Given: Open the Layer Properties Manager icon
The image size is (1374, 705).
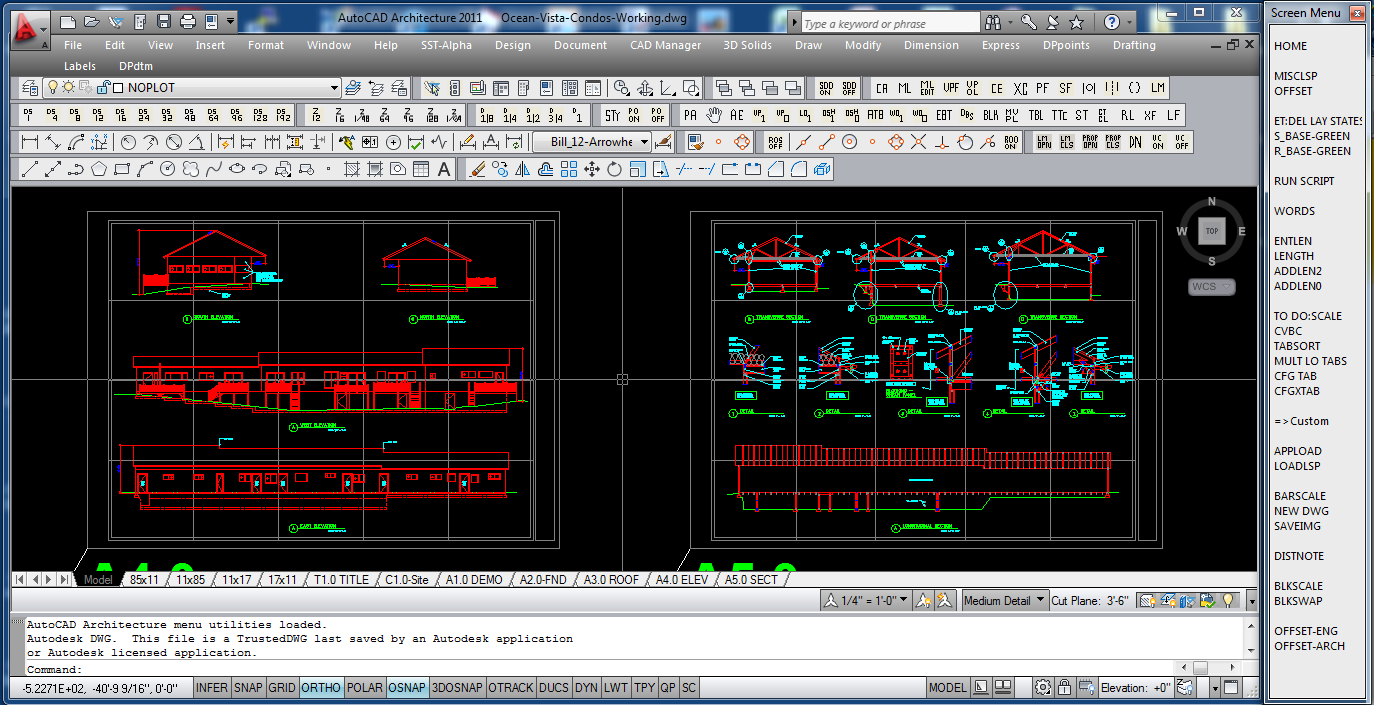Looking at the screenshot, I should pyautogui.click(x=30, y=88).
